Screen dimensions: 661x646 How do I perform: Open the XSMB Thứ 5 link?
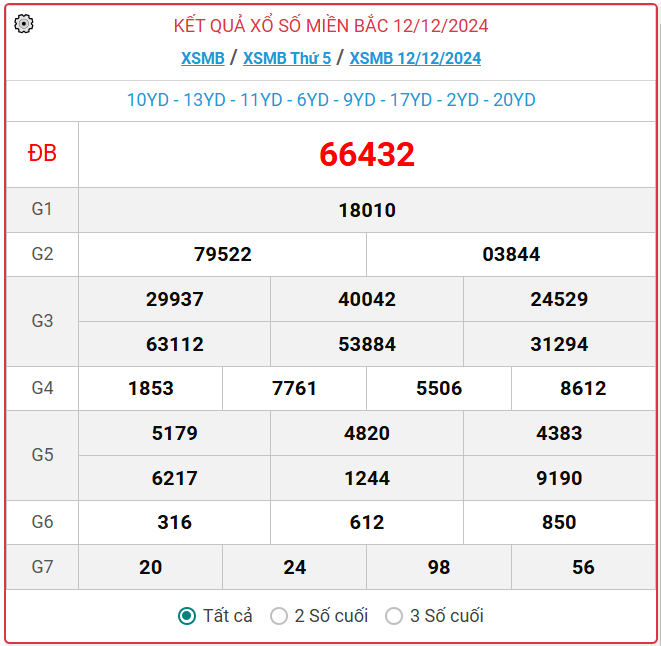tap(287, 58)
